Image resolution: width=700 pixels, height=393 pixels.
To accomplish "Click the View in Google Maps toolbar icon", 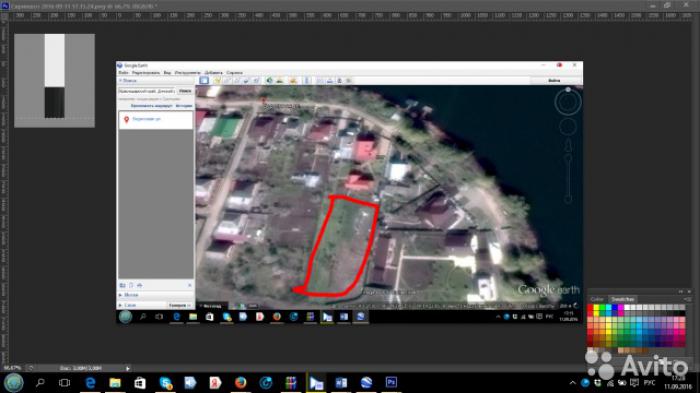I will pos(349,80).
